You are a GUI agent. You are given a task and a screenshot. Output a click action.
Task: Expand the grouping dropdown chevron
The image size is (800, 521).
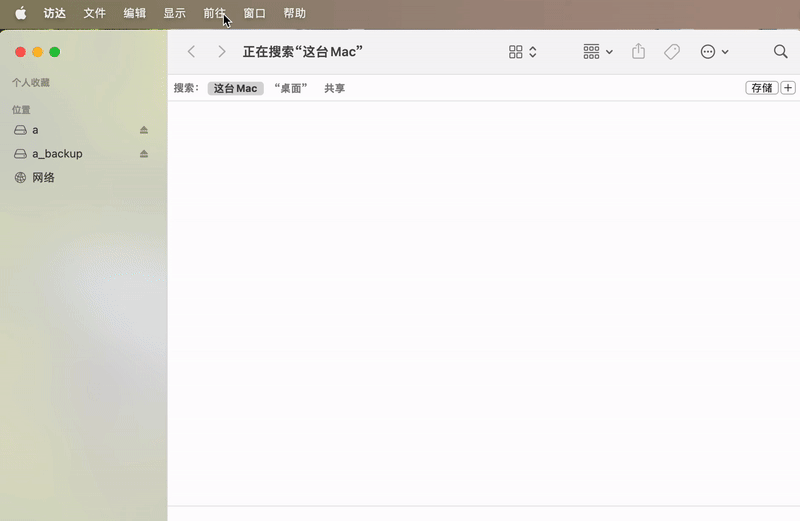pos(609,52)
